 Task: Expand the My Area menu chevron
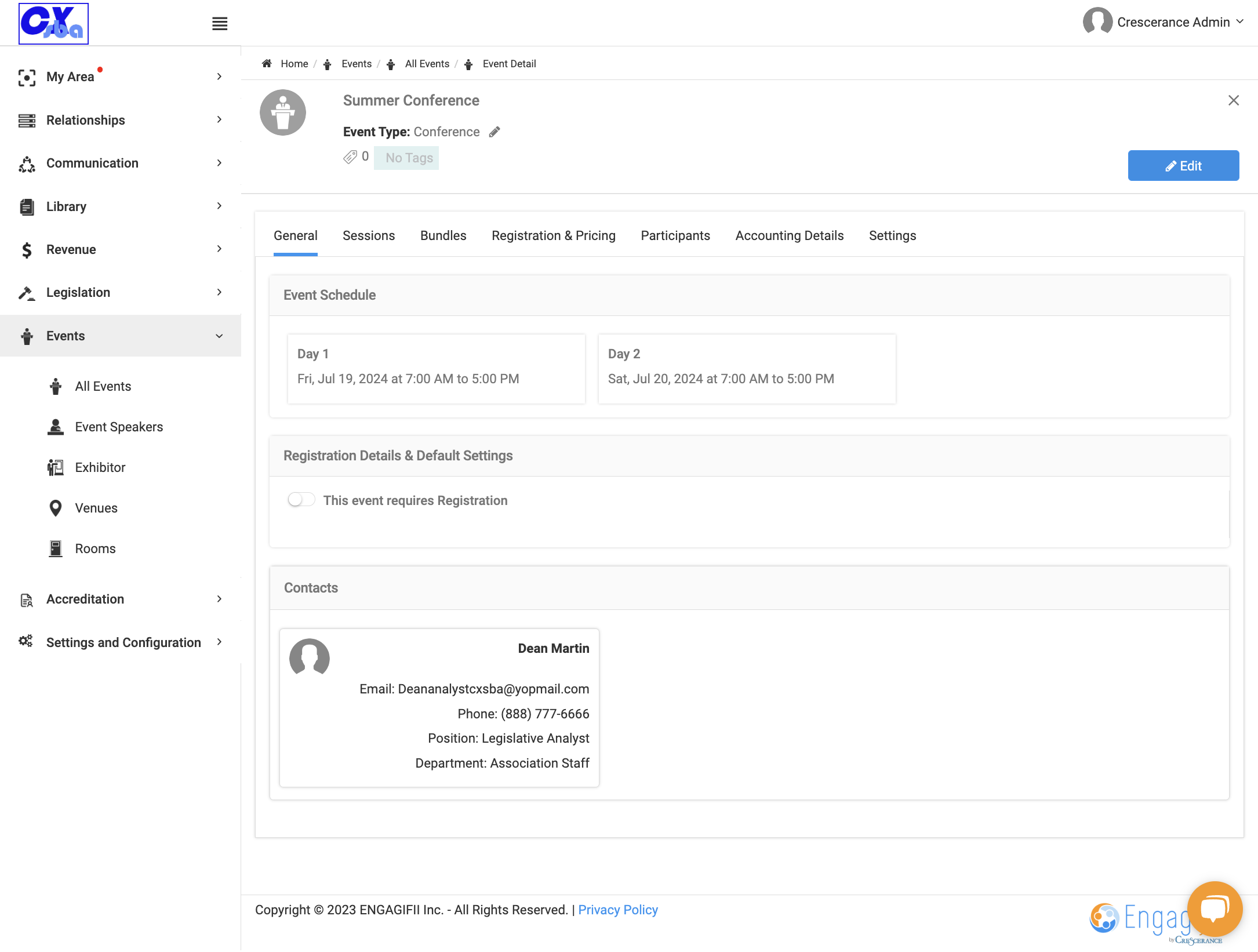click(219, 77)
